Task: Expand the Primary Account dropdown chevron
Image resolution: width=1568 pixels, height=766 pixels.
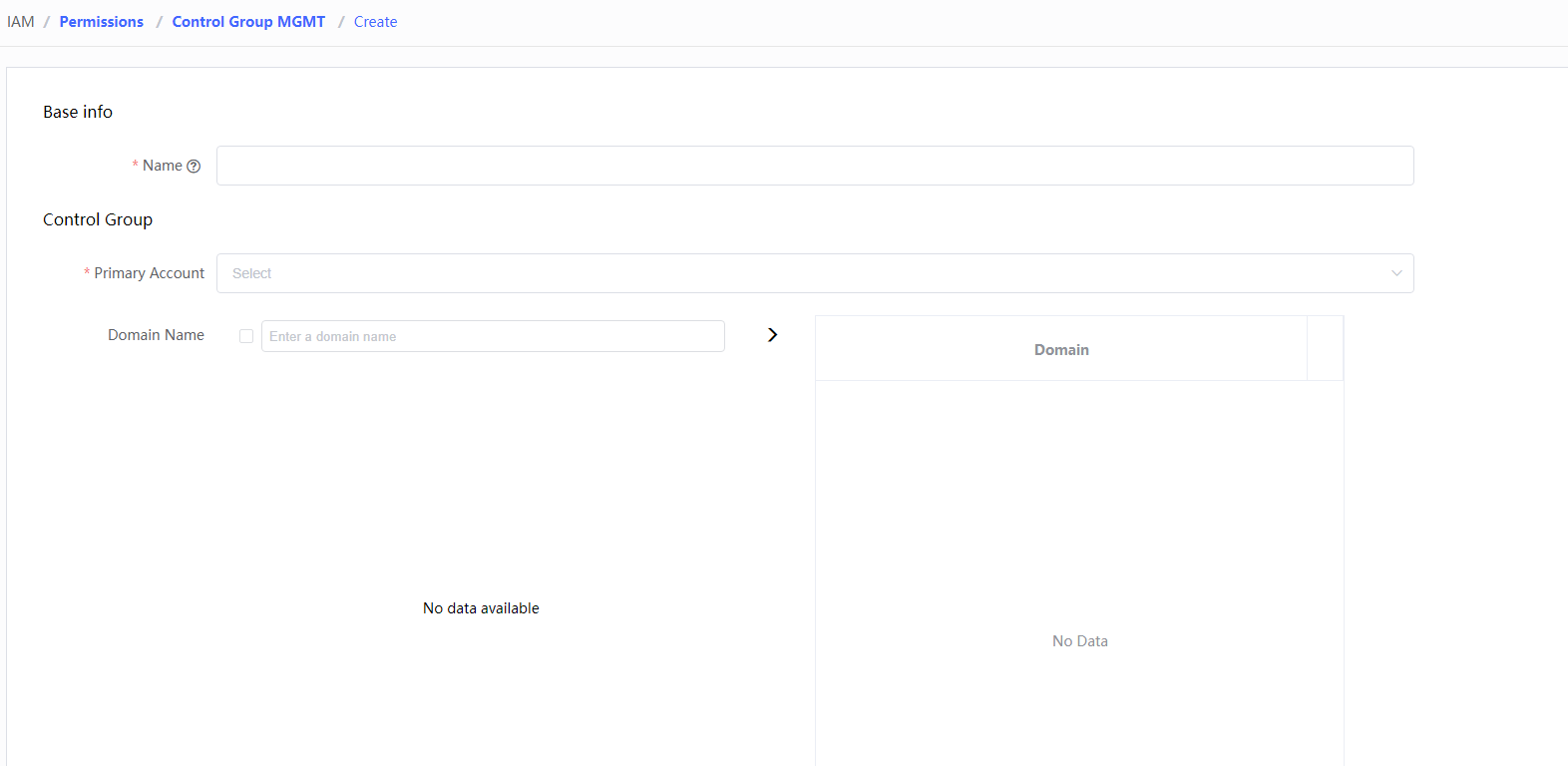Action: pos(1396,273)
